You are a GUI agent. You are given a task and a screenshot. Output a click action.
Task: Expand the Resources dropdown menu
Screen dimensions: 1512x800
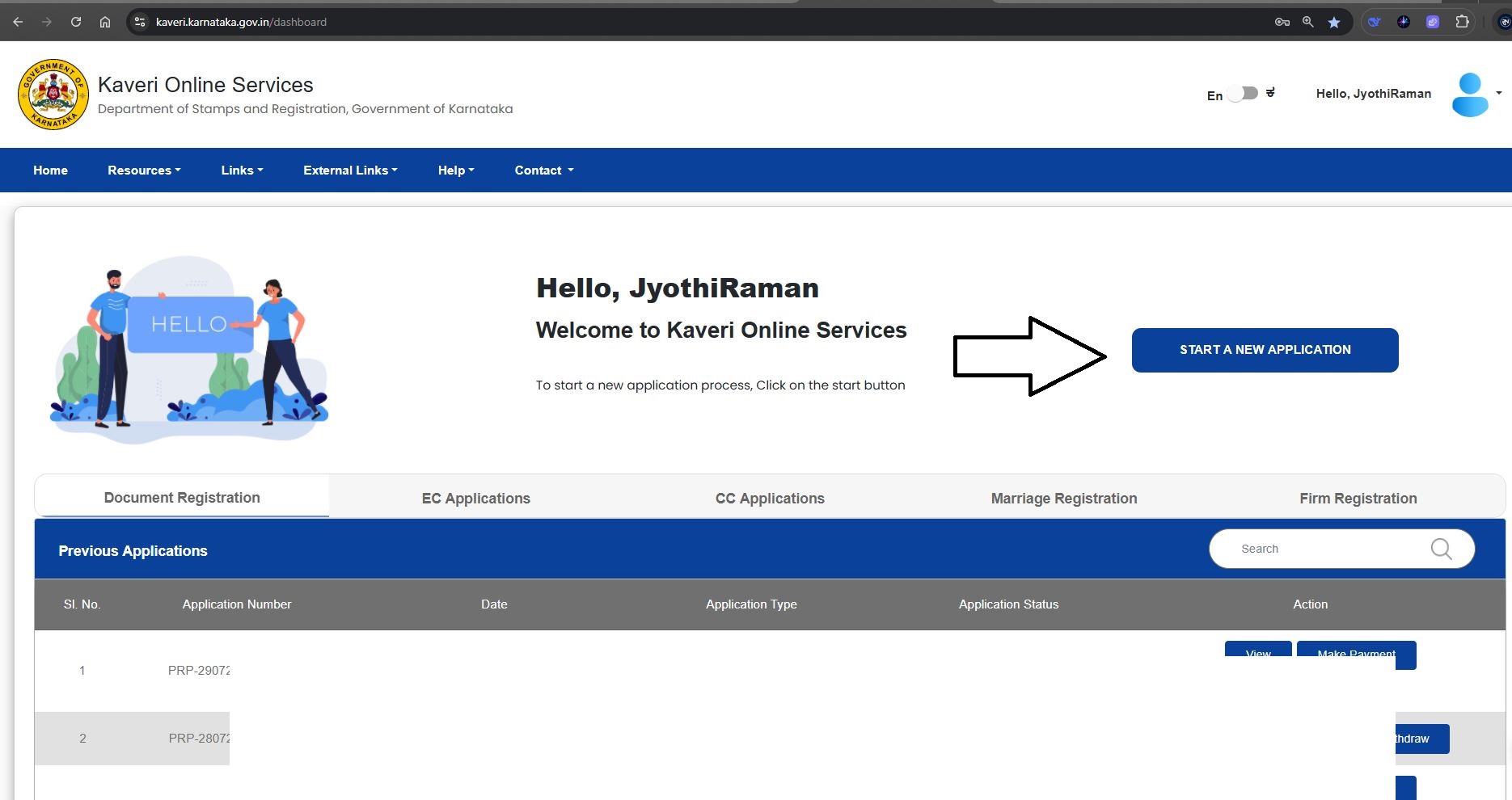point(144,171)
